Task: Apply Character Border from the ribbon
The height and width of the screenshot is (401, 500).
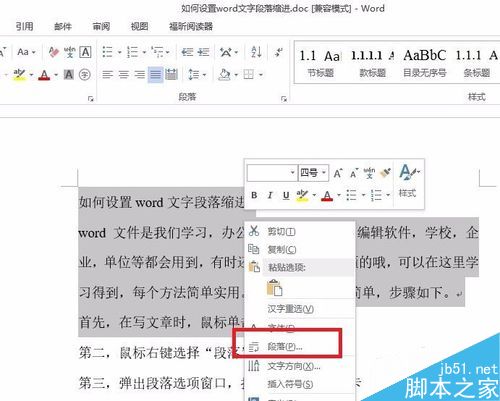Action: (x=85, y=52)
